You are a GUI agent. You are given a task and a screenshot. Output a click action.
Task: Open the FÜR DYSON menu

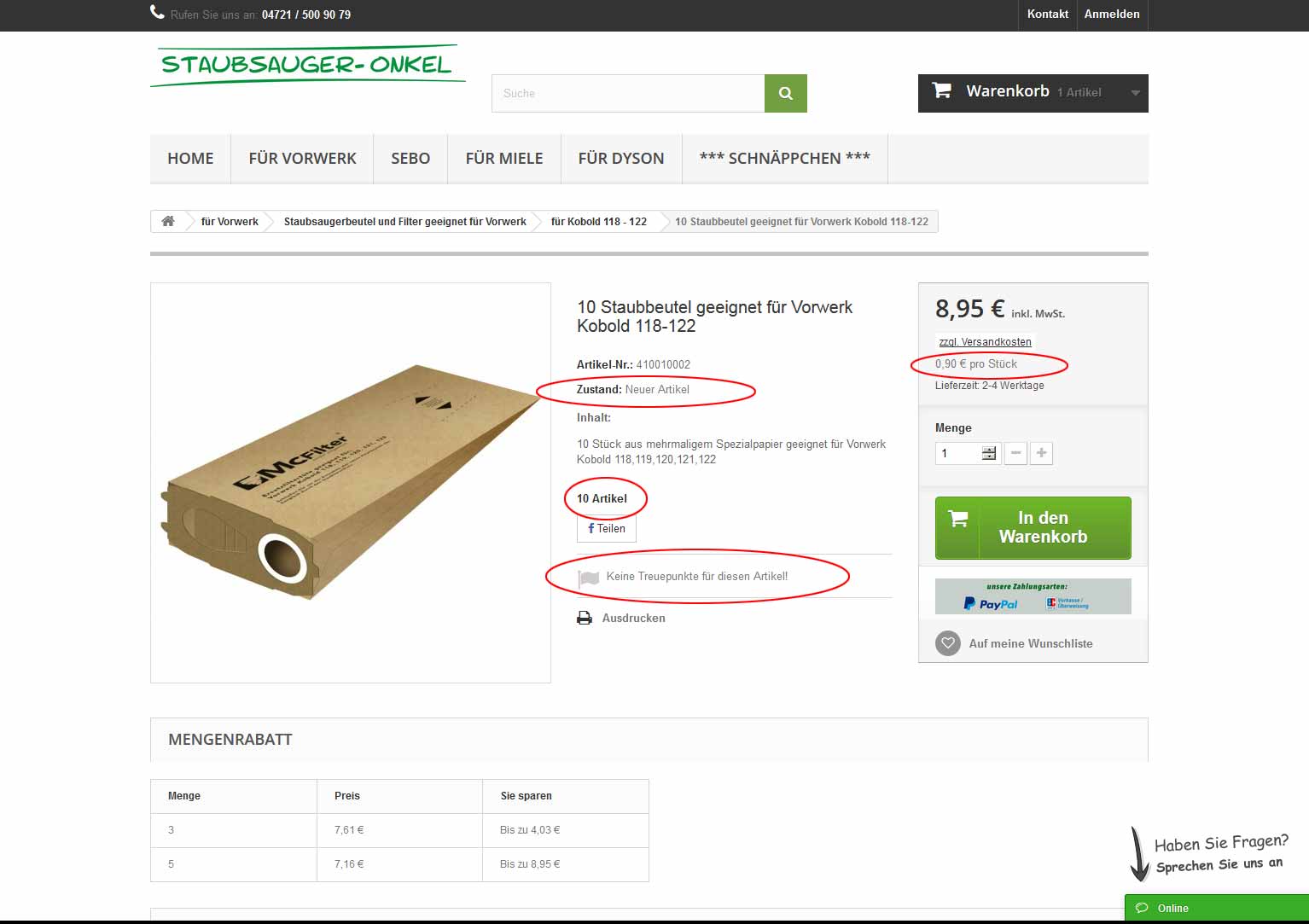pyautogui.click(x=621, y=158)
